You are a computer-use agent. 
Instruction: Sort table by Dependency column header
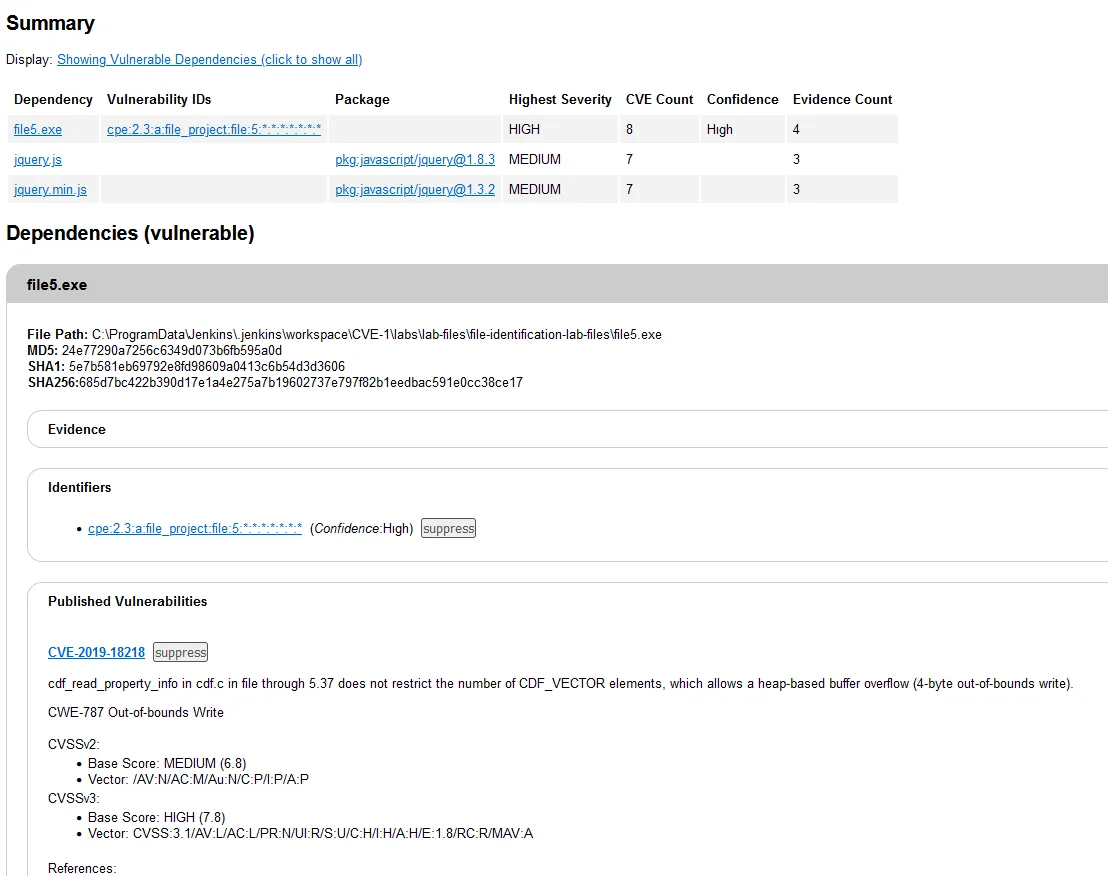pos(53,100)
